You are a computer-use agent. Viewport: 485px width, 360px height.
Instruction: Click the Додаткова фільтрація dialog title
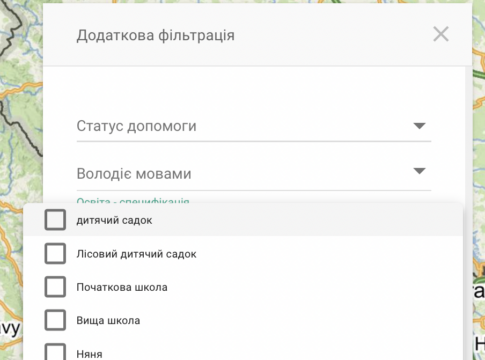[156, 35]
